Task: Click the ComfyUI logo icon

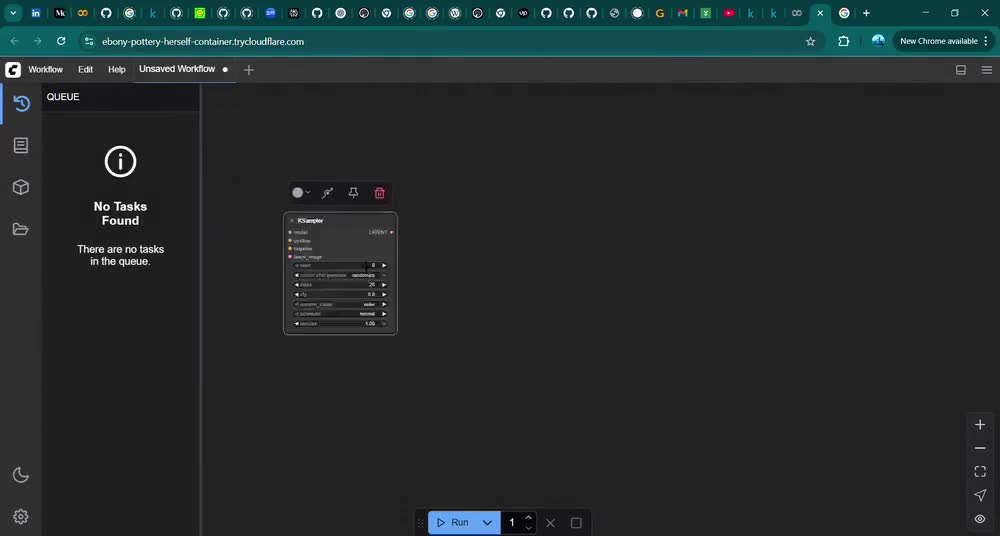Action: [13, 70]
